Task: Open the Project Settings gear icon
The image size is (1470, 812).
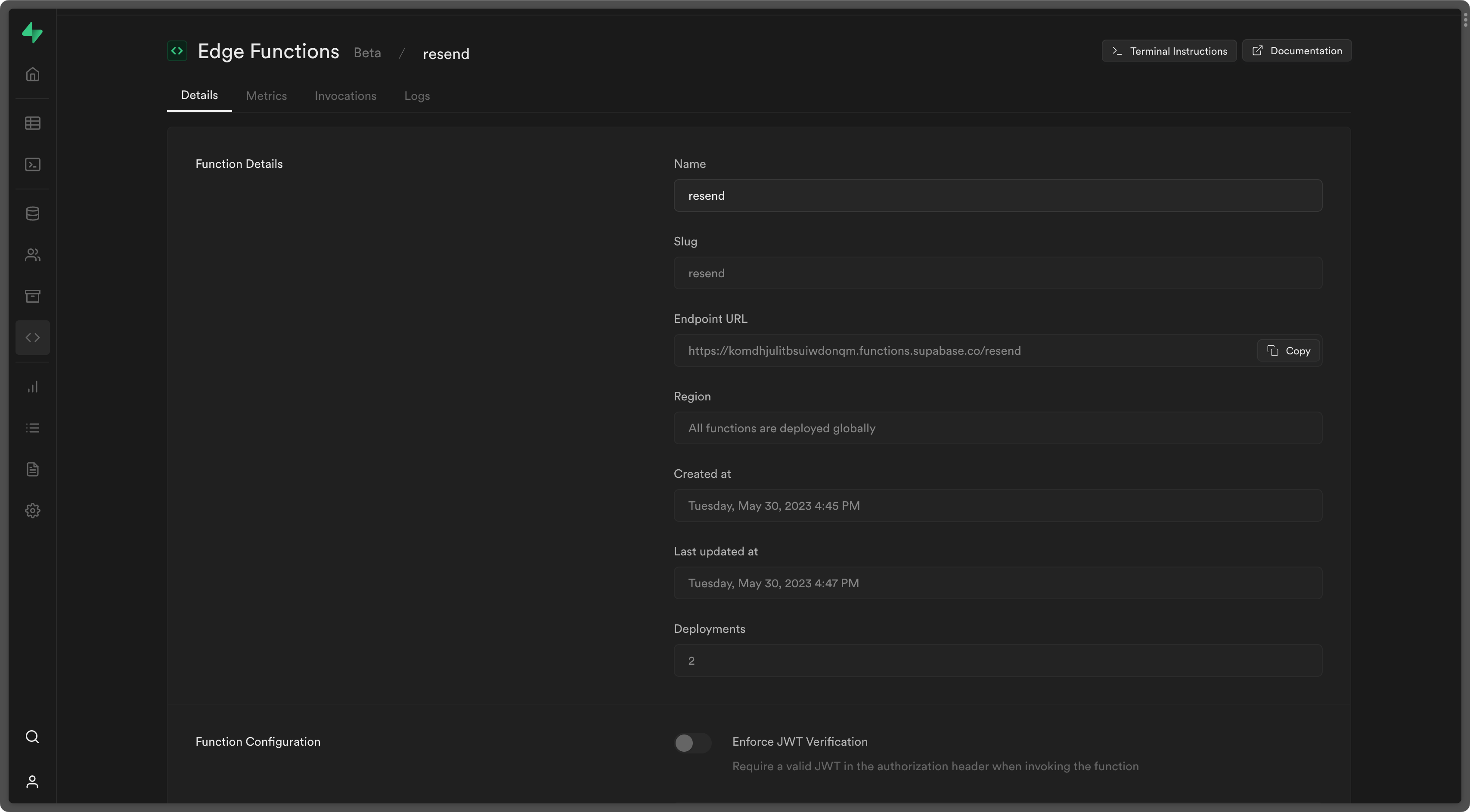Action: pyautogui.click(x=33, y=511)
